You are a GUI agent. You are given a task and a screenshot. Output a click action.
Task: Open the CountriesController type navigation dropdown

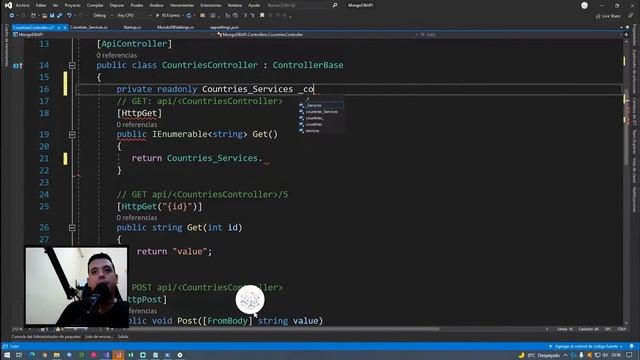317,35
